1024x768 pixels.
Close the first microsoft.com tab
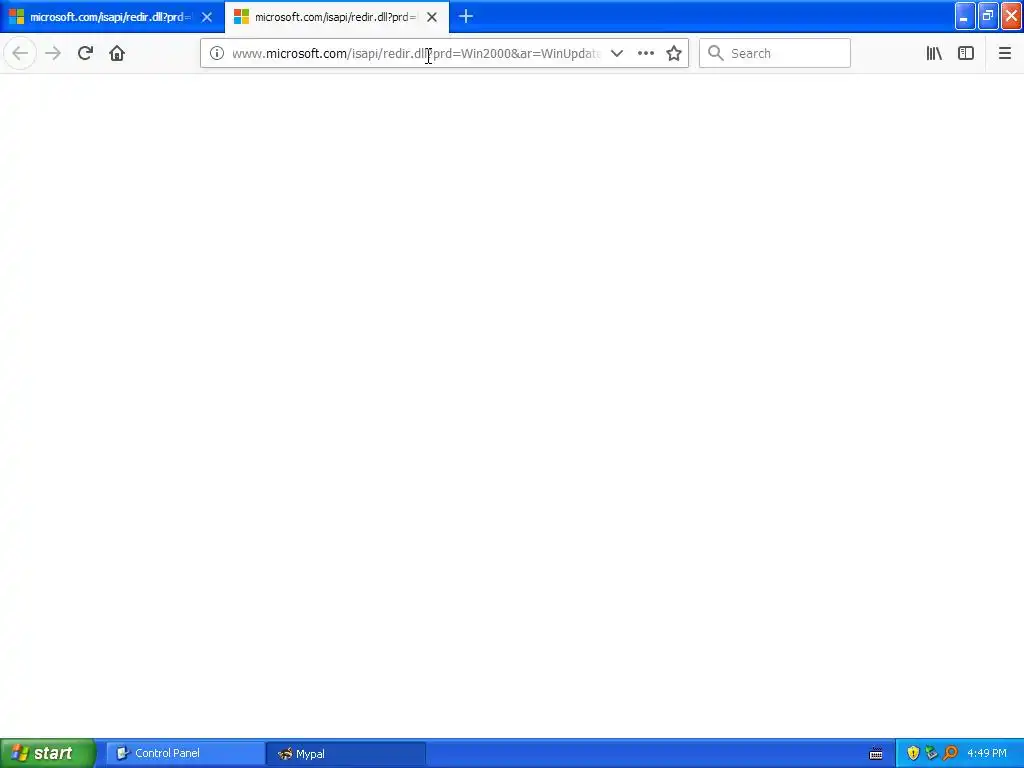pos(207,18)
